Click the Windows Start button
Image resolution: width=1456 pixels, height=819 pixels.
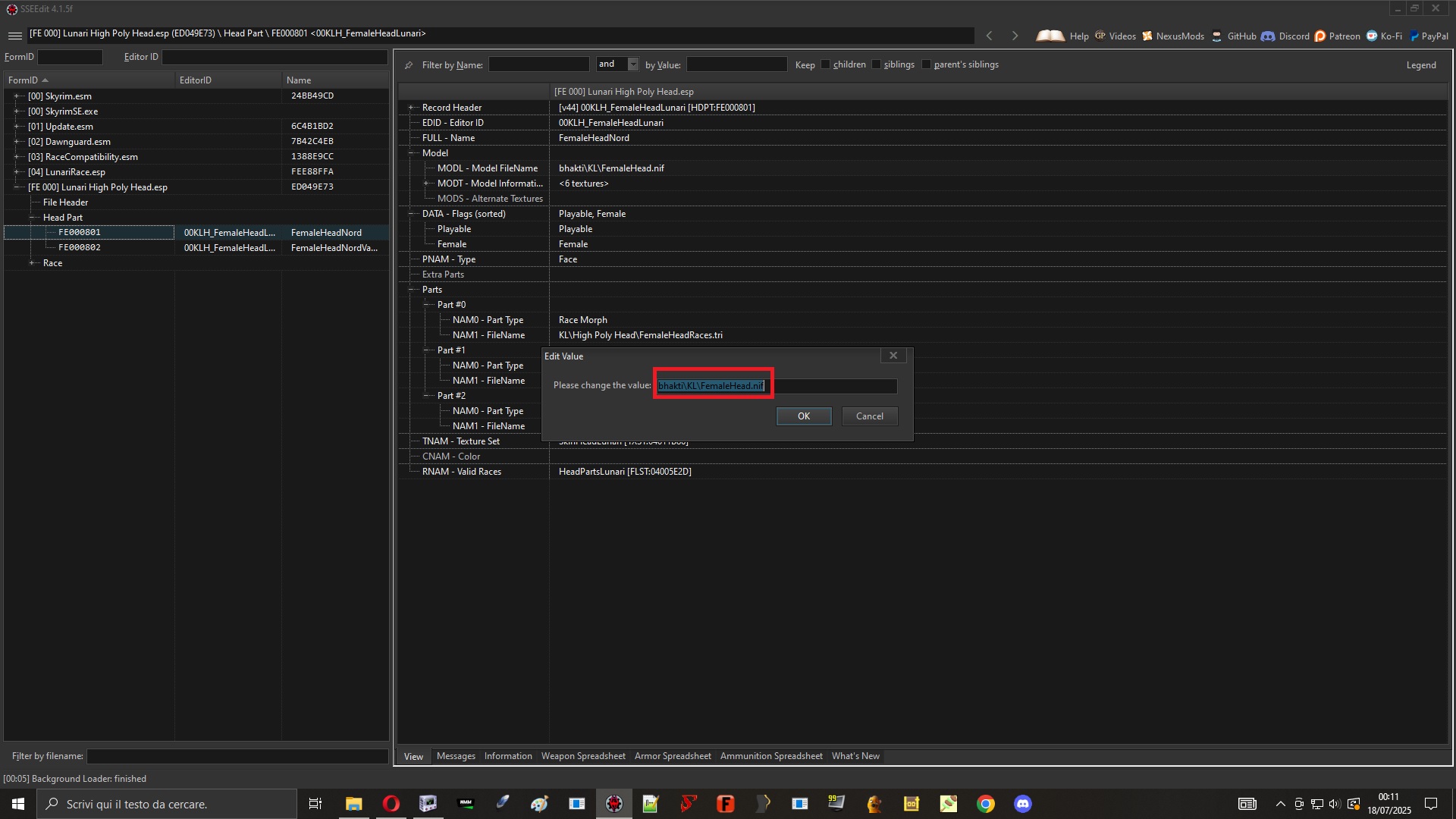[18, 804]
